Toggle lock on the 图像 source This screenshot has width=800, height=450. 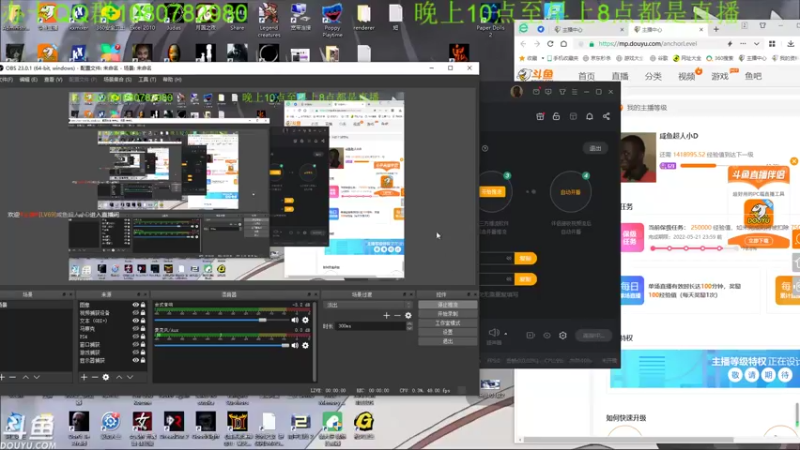pos(143,305)
